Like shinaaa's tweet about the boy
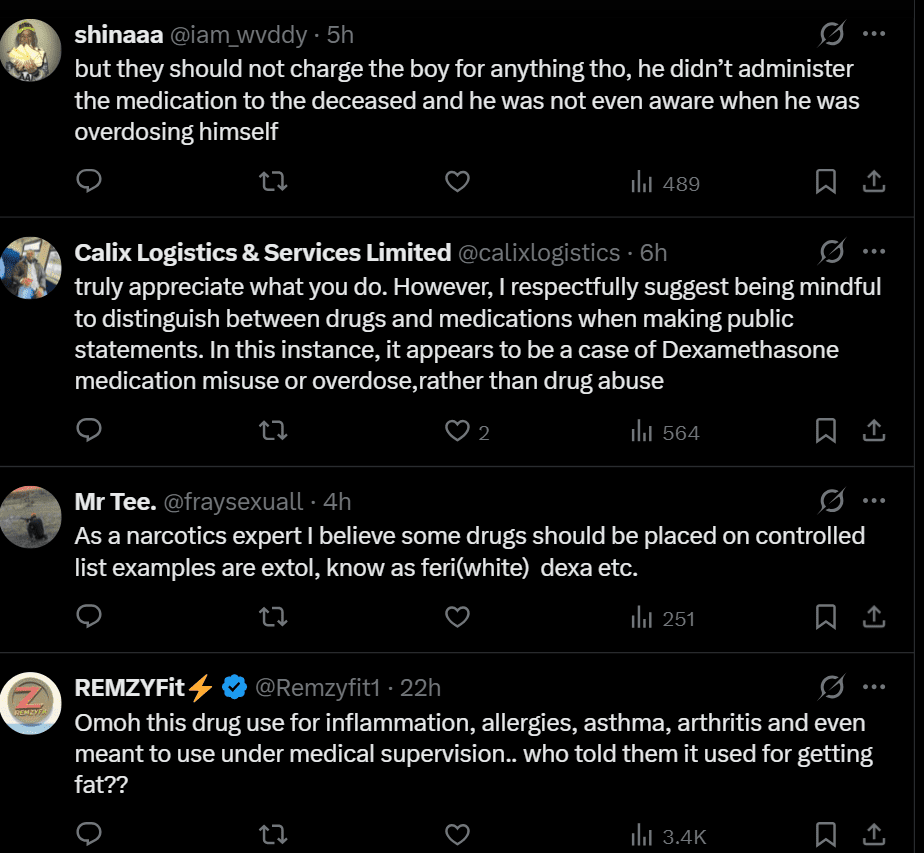924x853 pixels. [457, 182]
